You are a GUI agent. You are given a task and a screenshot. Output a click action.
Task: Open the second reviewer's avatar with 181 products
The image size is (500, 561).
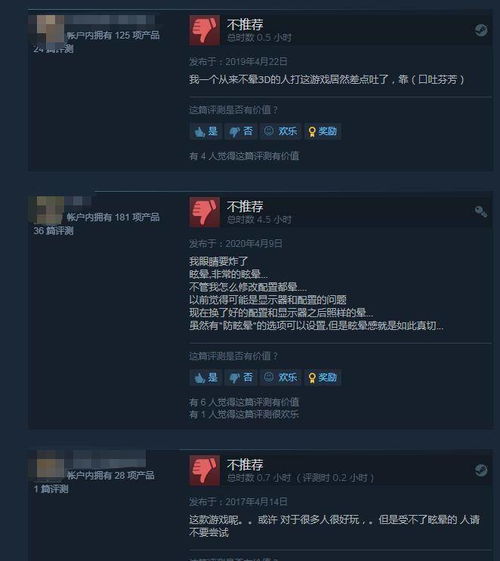tap(50, 210)
